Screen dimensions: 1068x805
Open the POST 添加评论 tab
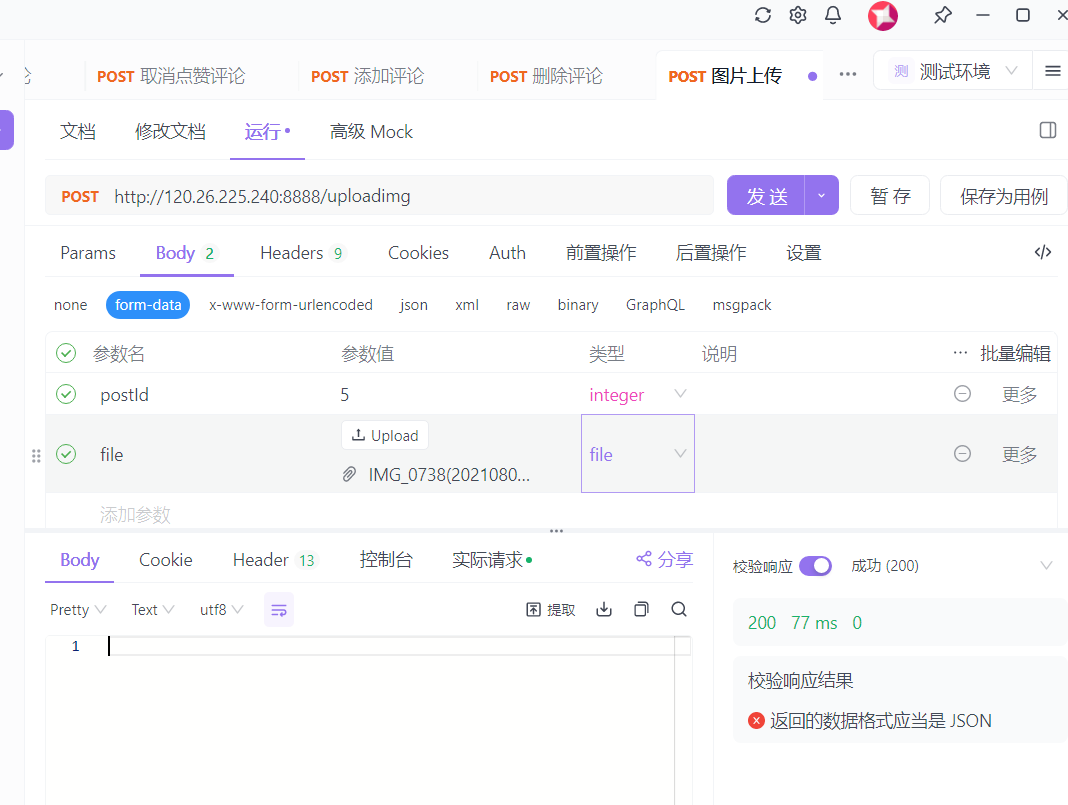click(x=367, y=76)
